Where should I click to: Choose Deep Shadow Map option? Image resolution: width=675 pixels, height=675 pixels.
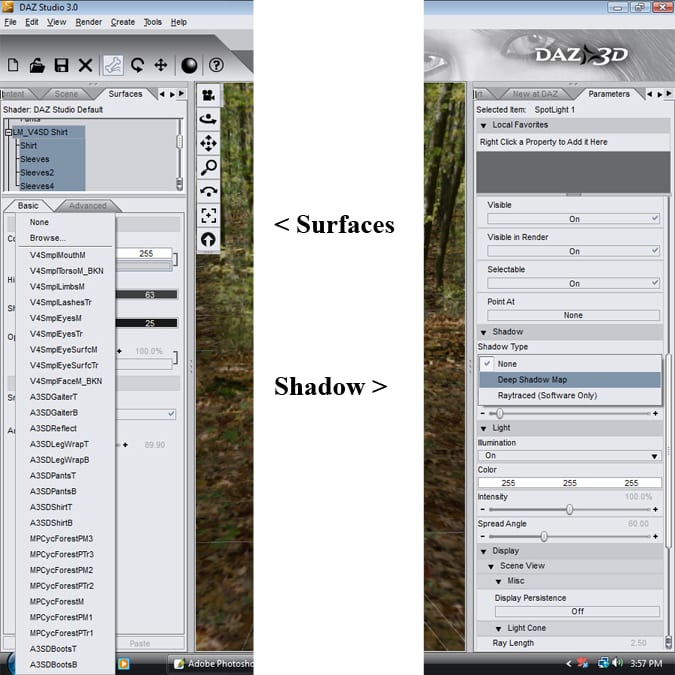(570, 380)
